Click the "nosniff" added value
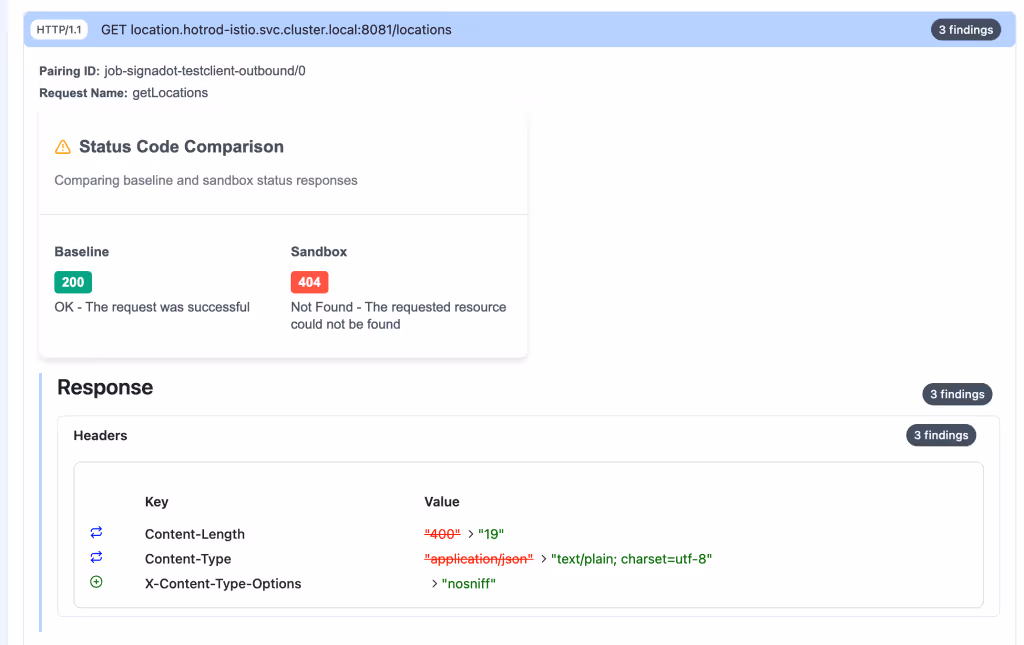This screenshot has width=1024, height=645. (x=468, y=584)
